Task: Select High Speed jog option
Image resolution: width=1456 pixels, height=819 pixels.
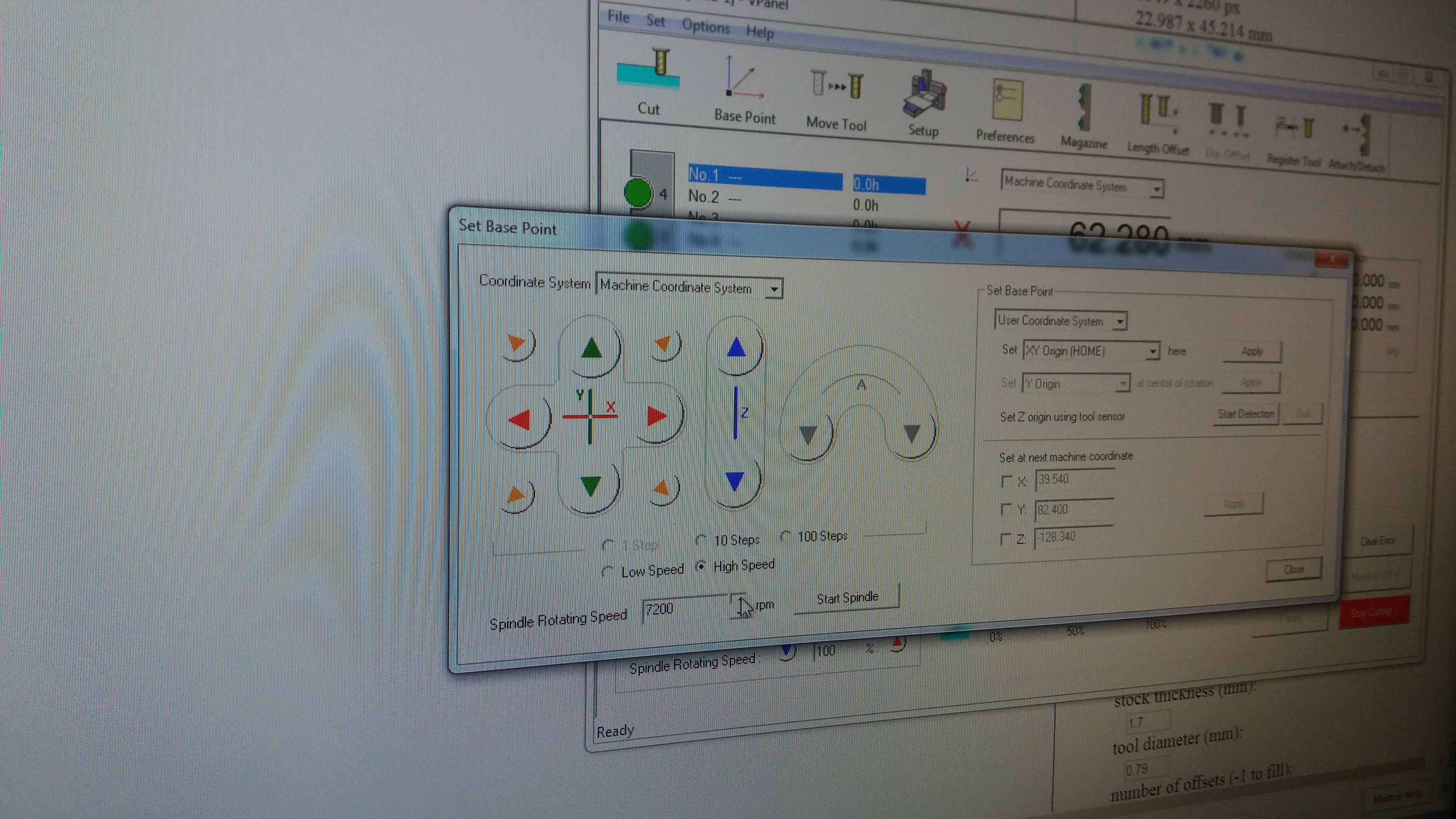Action: click(x=702, y=566)
